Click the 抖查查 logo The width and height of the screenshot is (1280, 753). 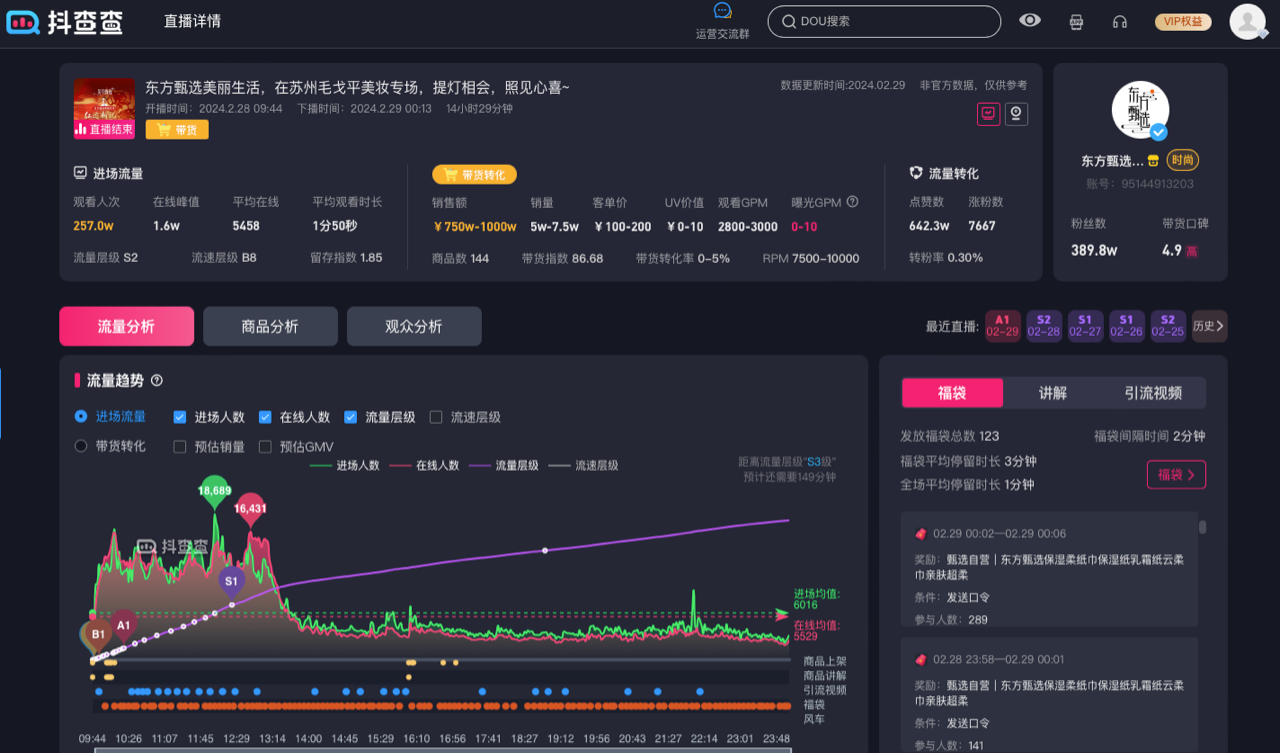click(x=65, y=22)
